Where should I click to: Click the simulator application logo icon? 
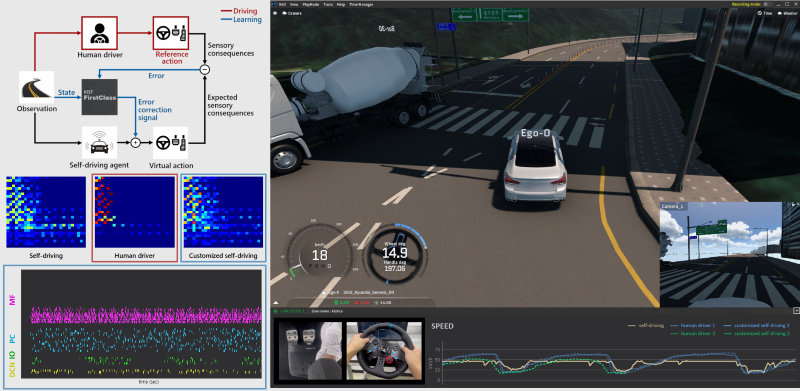(x=273, y=4)
